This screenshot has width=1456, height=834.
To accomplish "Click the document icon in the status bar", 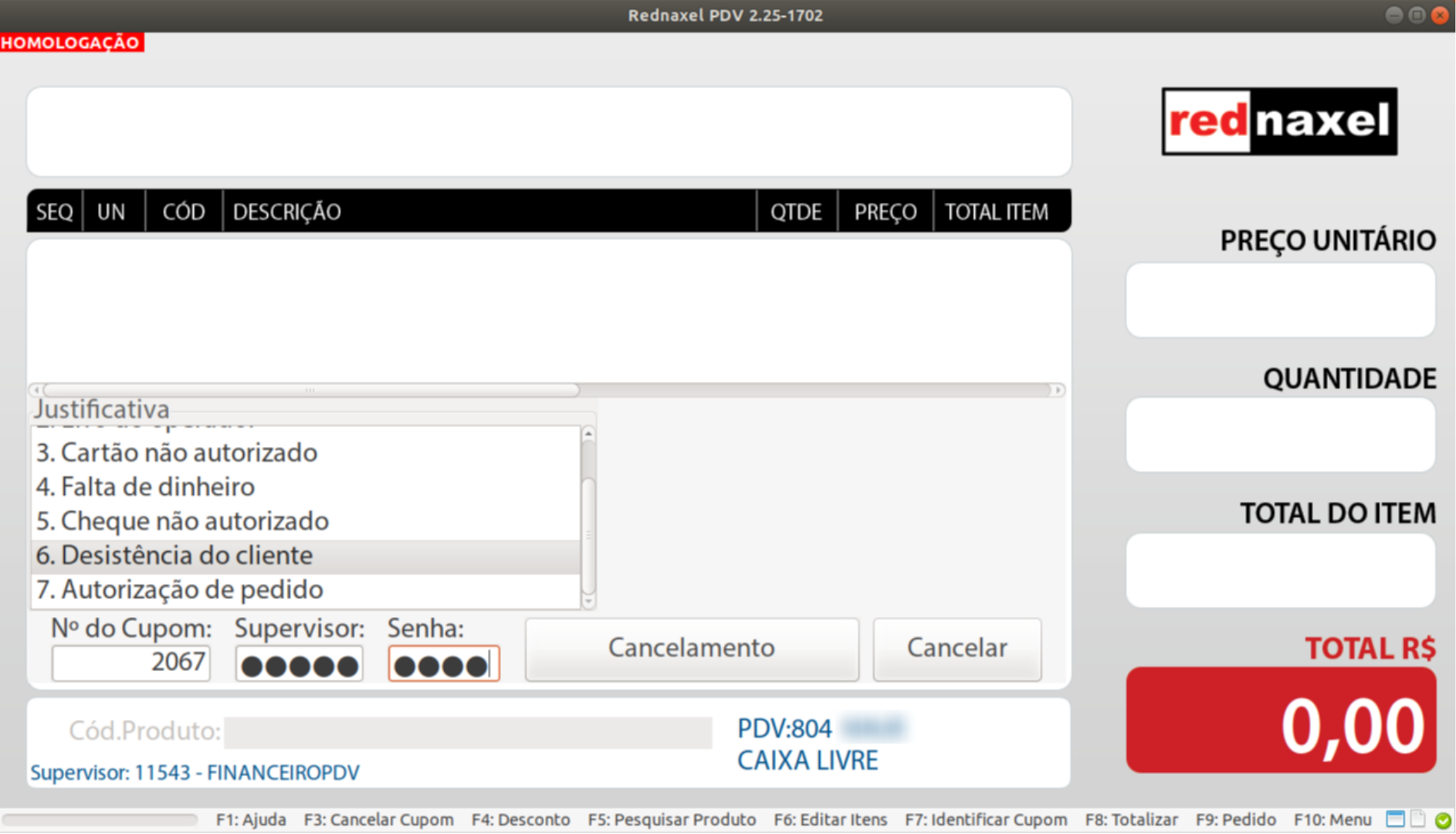I will point(1419,819).
